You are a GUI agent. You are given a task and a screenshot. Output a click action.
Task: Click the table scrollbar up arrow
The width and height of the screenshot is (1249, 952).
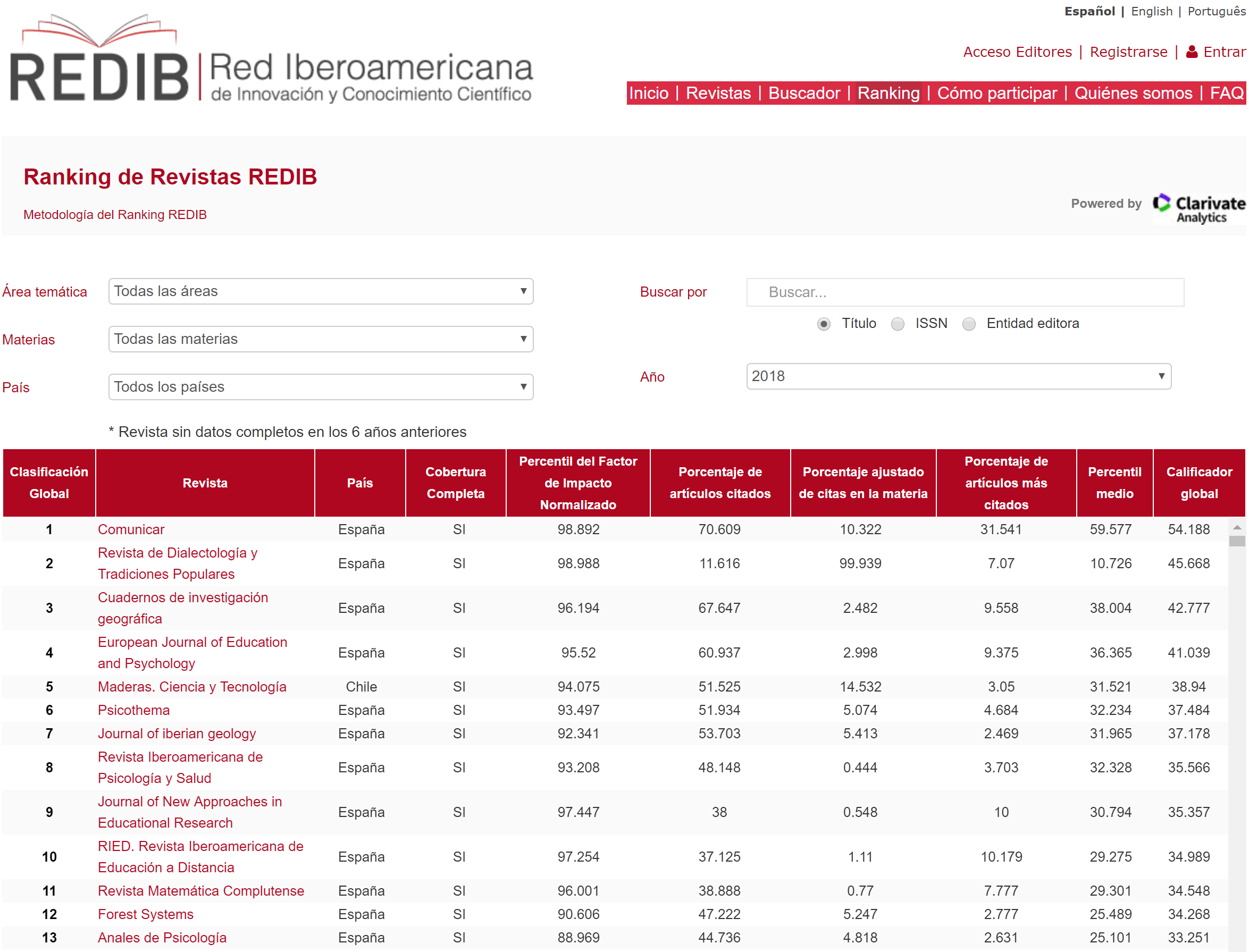point(1237,527)
